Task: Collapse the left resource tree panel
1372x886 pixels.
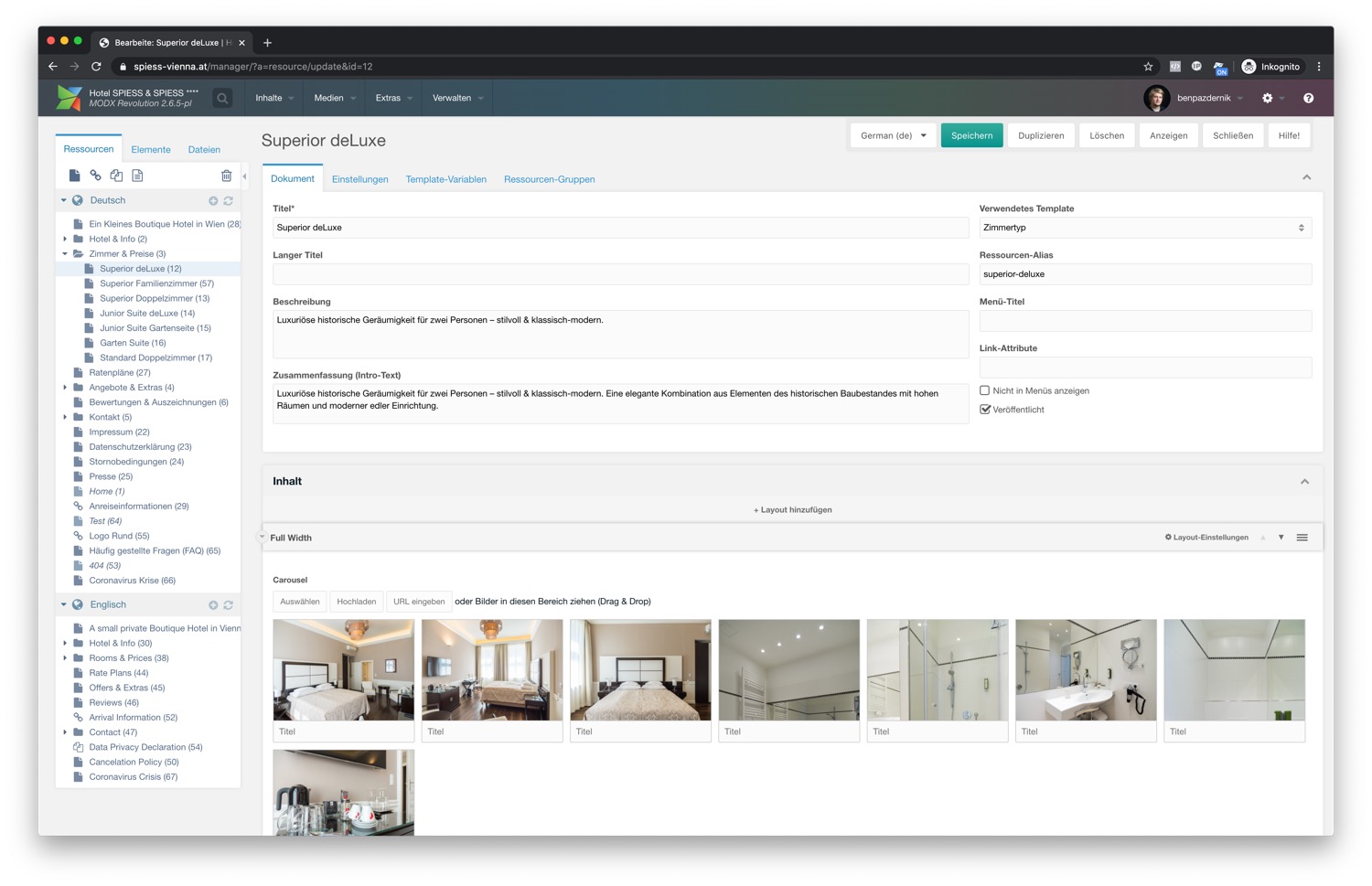Action: 244,176
